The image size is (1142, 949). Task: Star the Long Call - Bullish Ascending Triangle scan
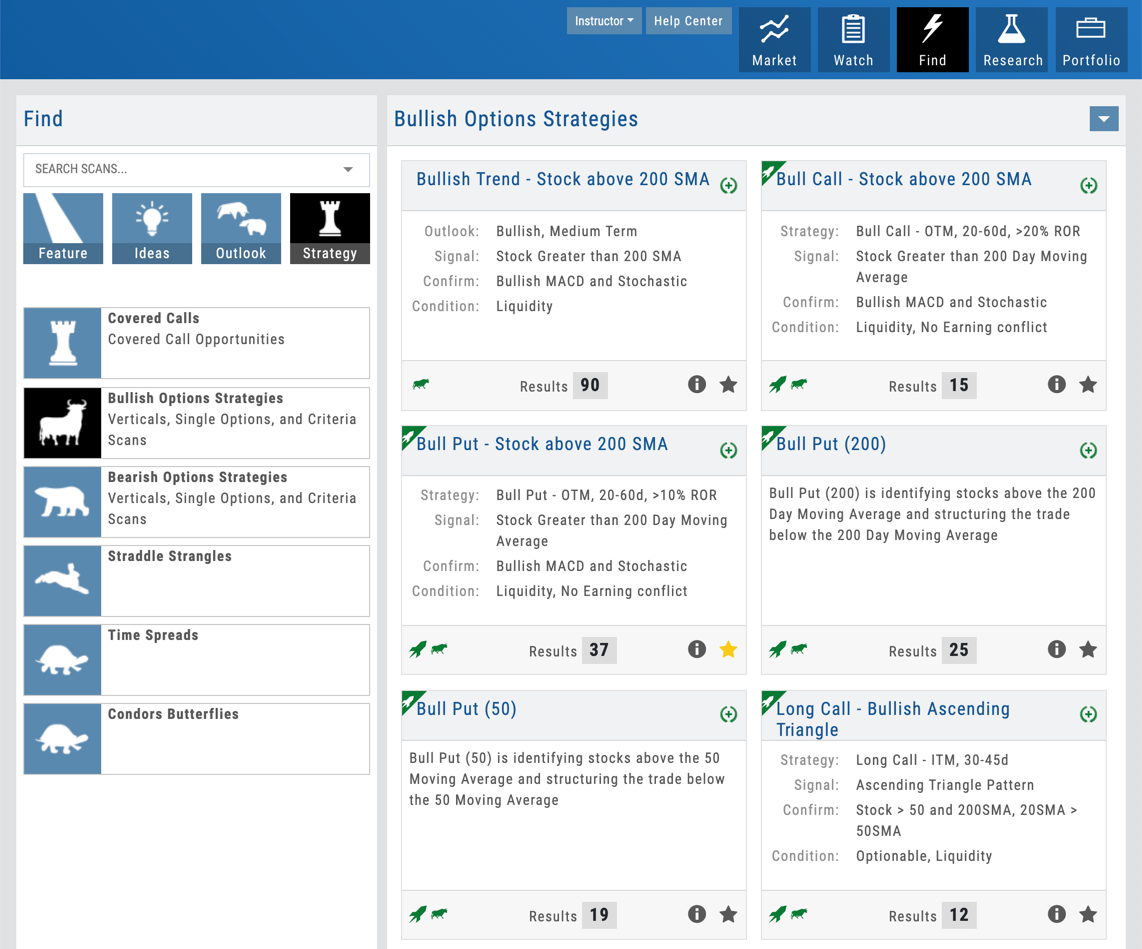click(1088, 914)
